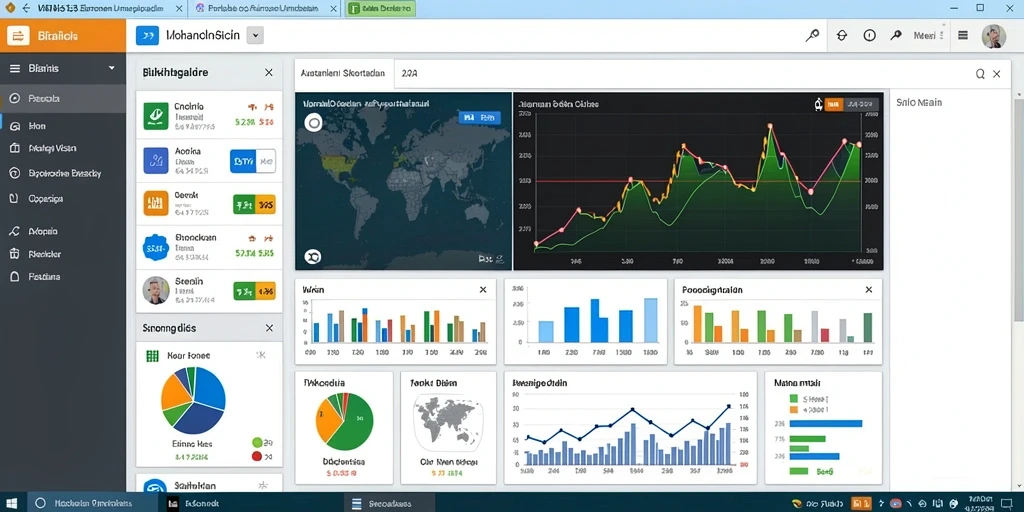This screenshot has width=1024, height=512.
Task: Click the orange hamburger menu icon
Action: point(18,36)
